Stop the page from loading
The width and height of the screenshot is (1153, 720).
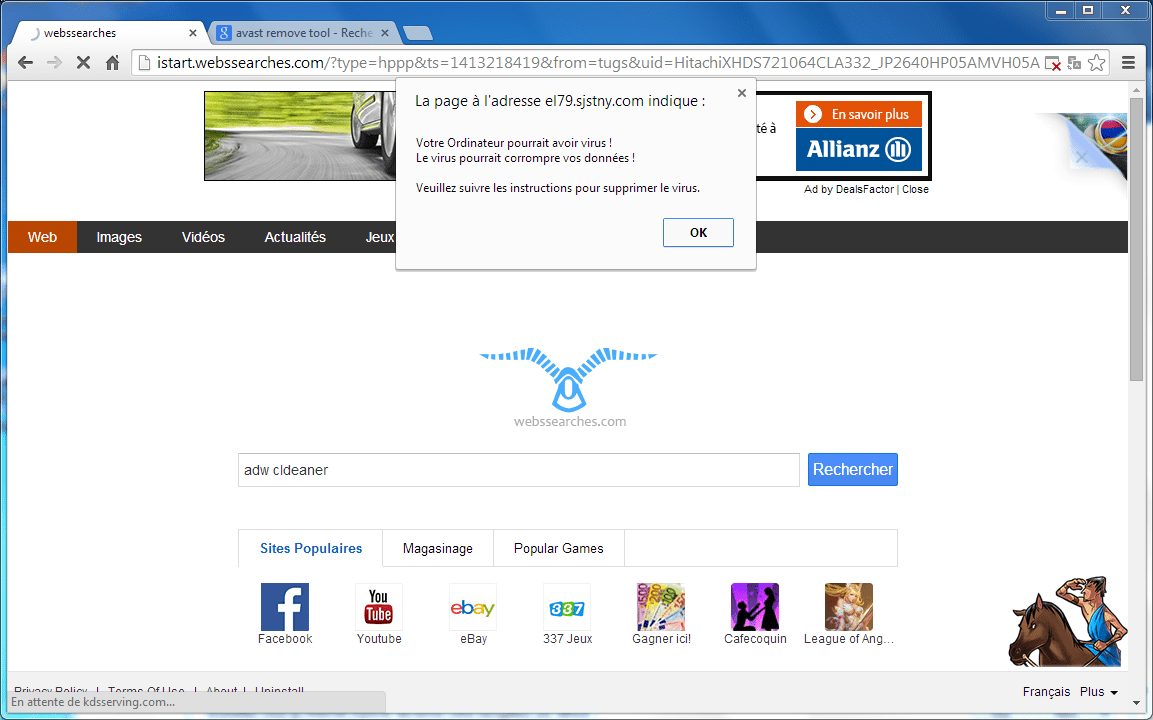point(83,63)
